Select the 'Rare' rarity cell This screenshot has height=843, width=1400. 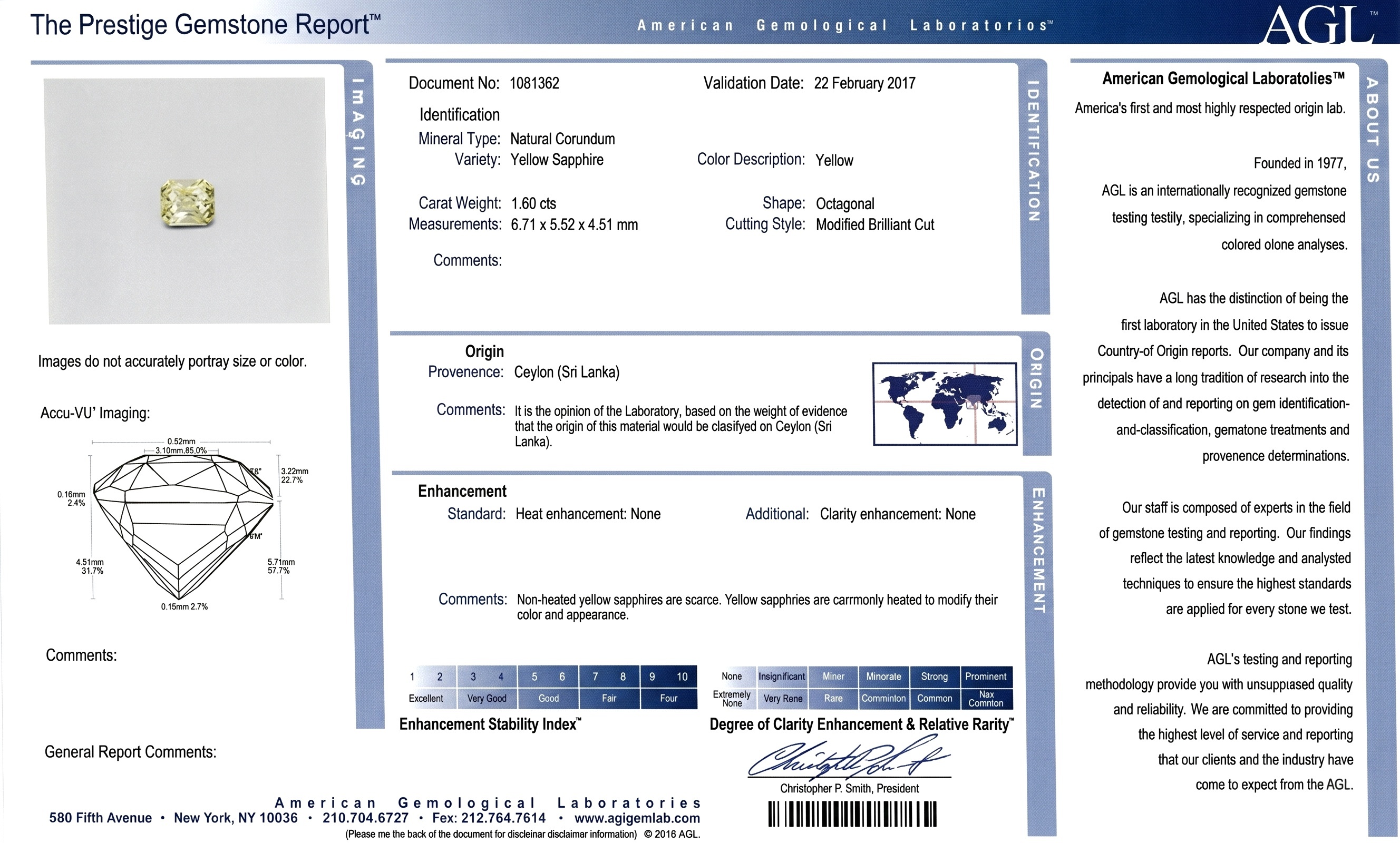(x=833, y=698)
